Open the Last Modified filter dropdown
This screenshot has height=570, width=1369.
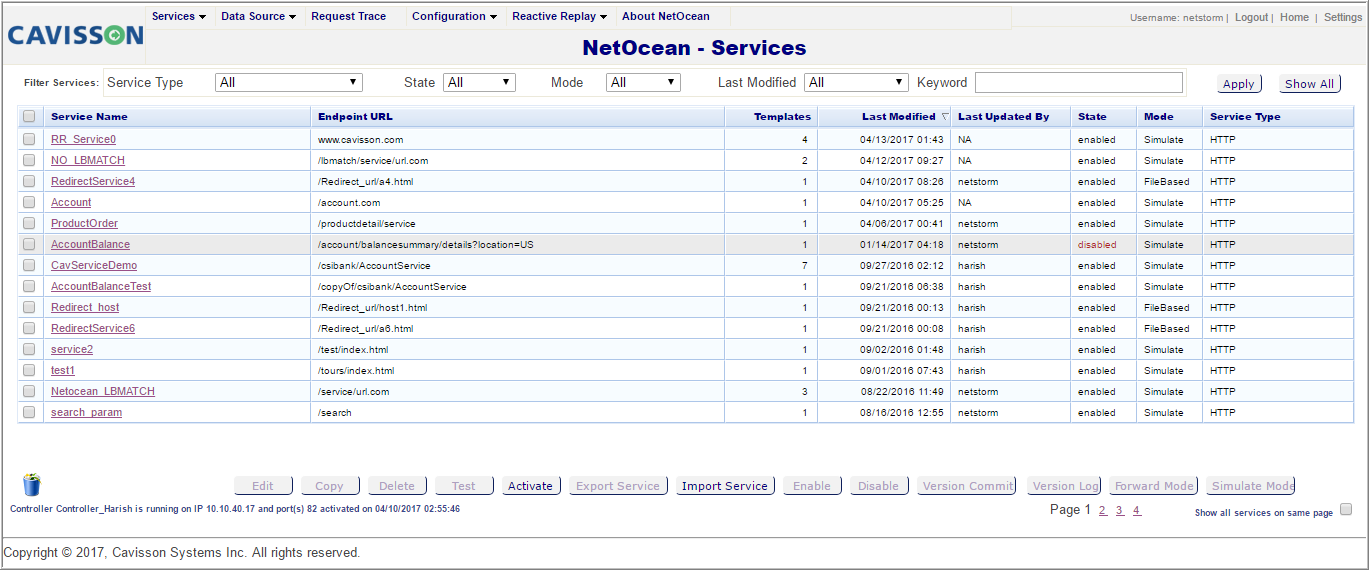click(856, 82)
